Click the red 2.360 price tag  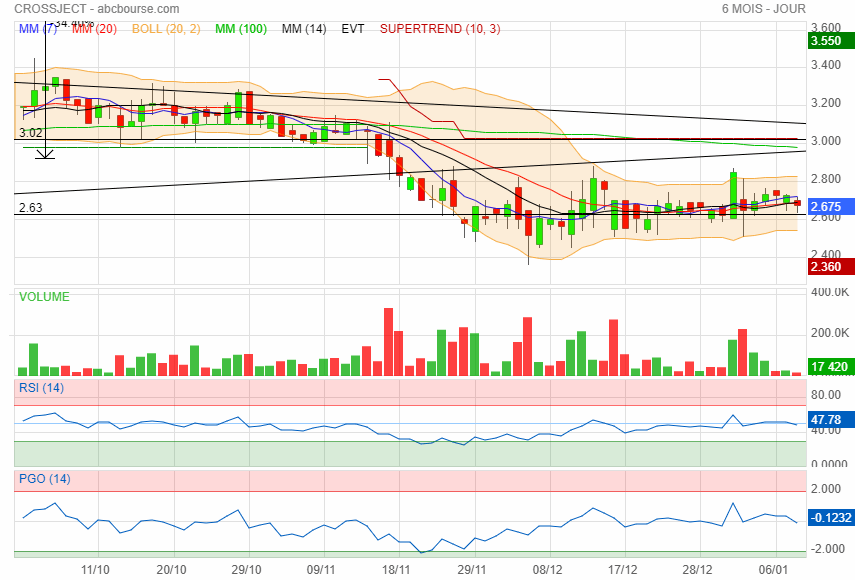pyautogui.click(x=830, y=267)
